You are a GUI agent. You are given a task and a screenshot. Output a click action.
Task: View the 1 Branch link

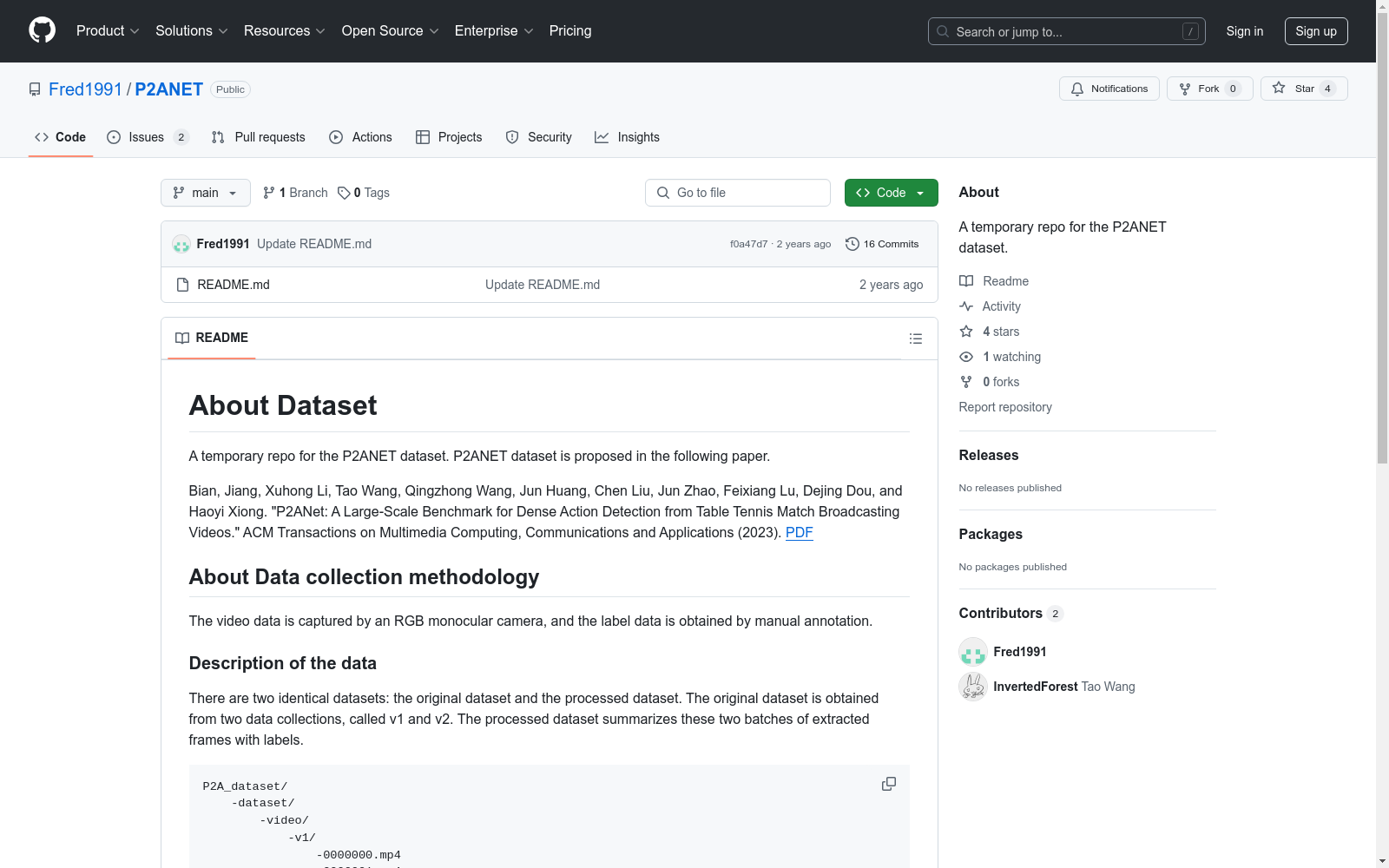pyautogui.click(x=295, y=193)
